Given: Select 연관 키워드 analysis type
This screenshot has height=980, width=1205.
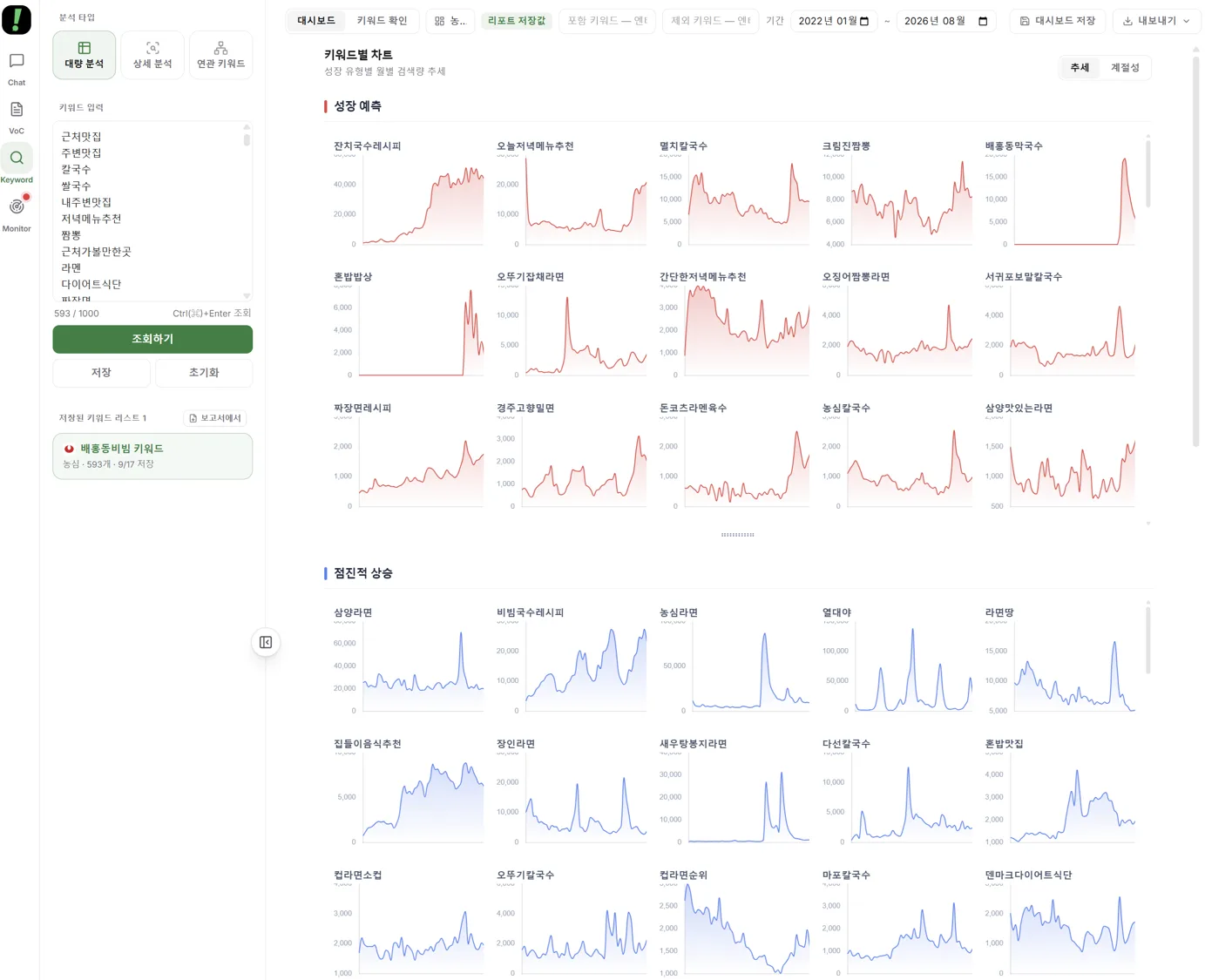Looking at the screenshot, I should point(220,55).
